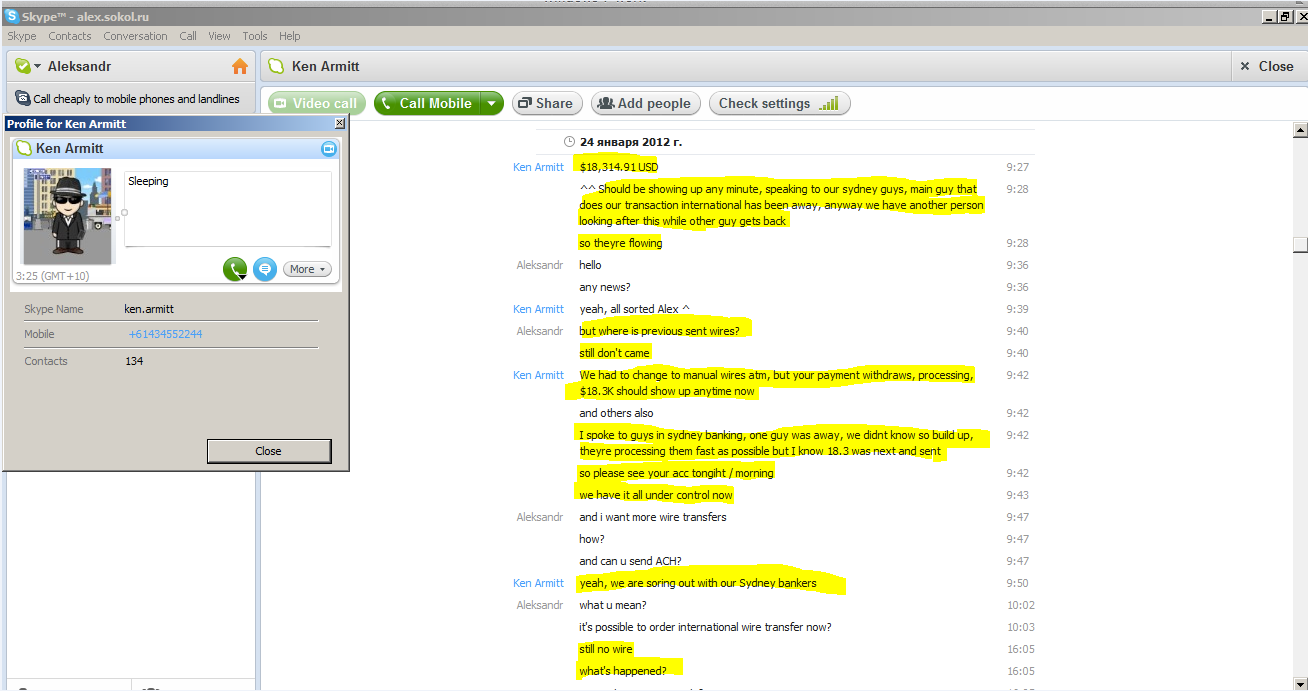Call Ken using the green phone button in profile
Image resolution: width=1308 pixels, height=691 pixels.
[235, 269]
